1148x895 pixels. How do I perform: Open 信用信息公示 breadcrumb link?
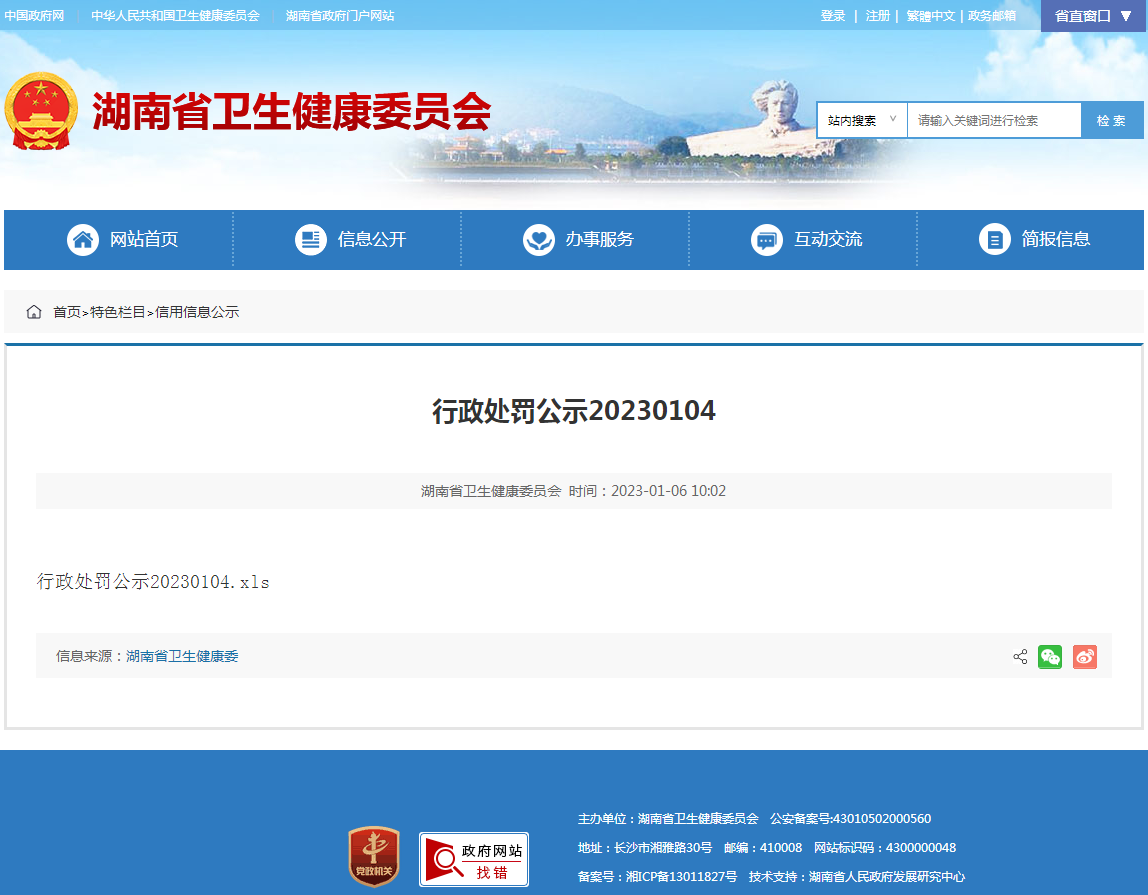click(x=197, y=312)
